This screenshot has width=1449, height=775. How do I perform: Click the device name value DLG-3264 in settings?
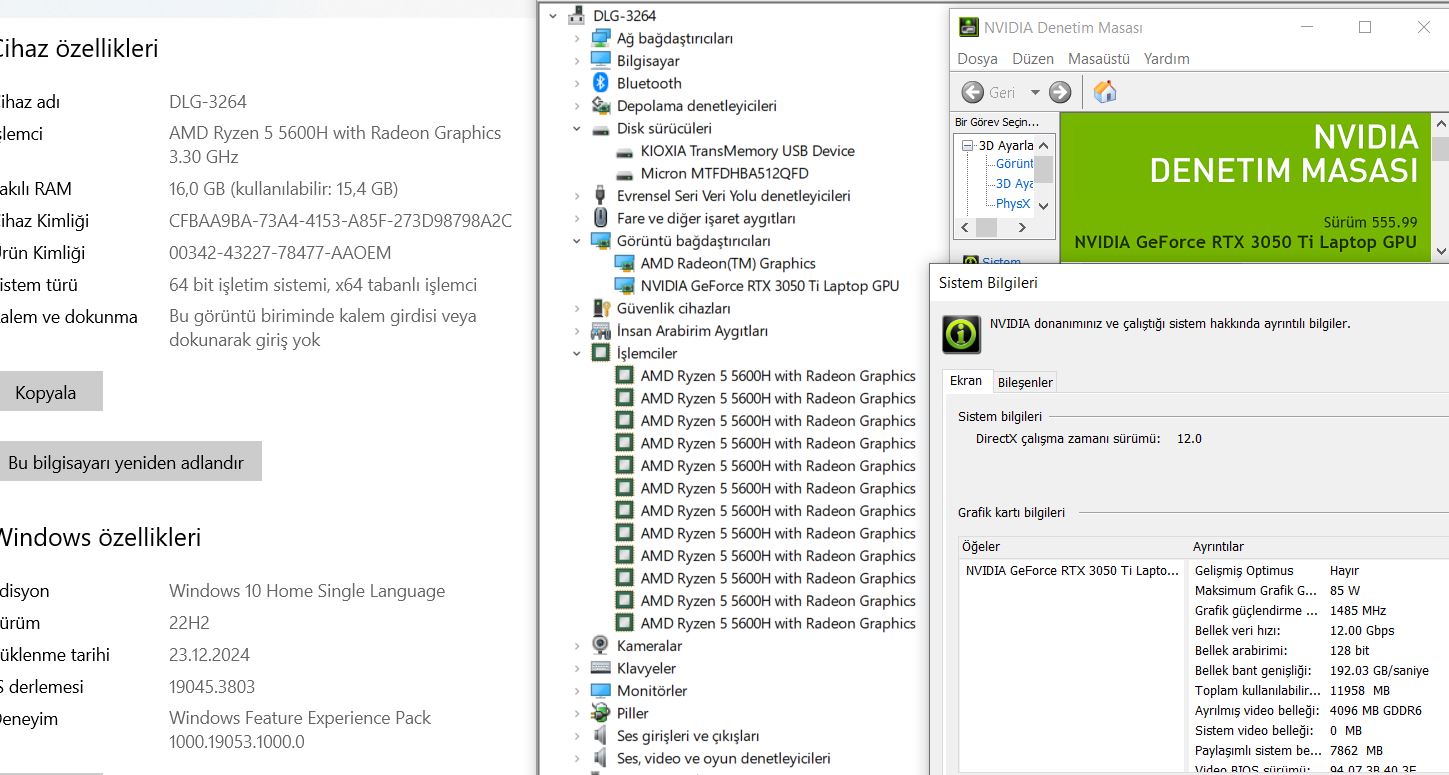(x=208, y=102)
